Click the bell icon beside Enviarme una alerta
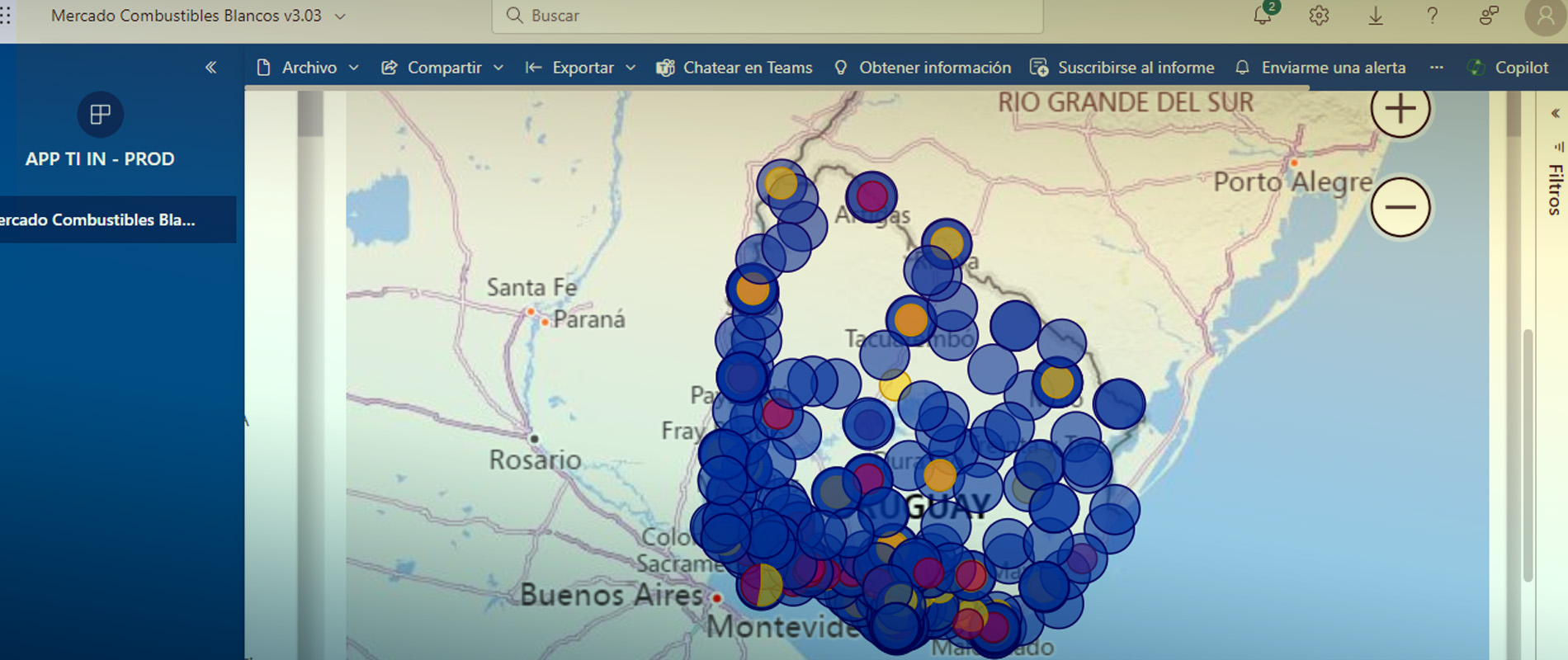The height and width of the screenshot is (660, 1568). point(1242,68)
